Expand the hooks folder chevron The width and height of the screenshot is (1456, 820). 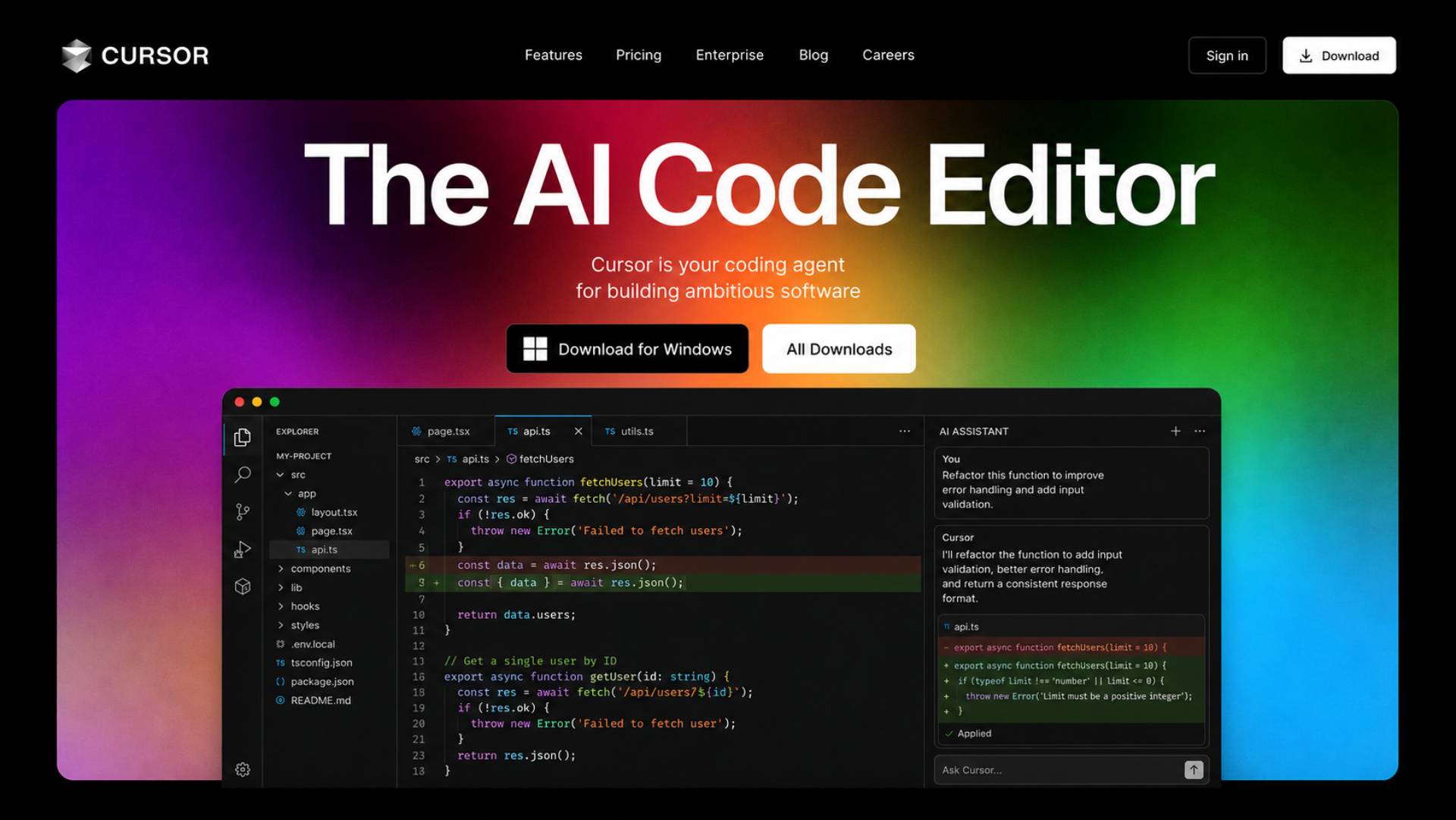(281, 606)
